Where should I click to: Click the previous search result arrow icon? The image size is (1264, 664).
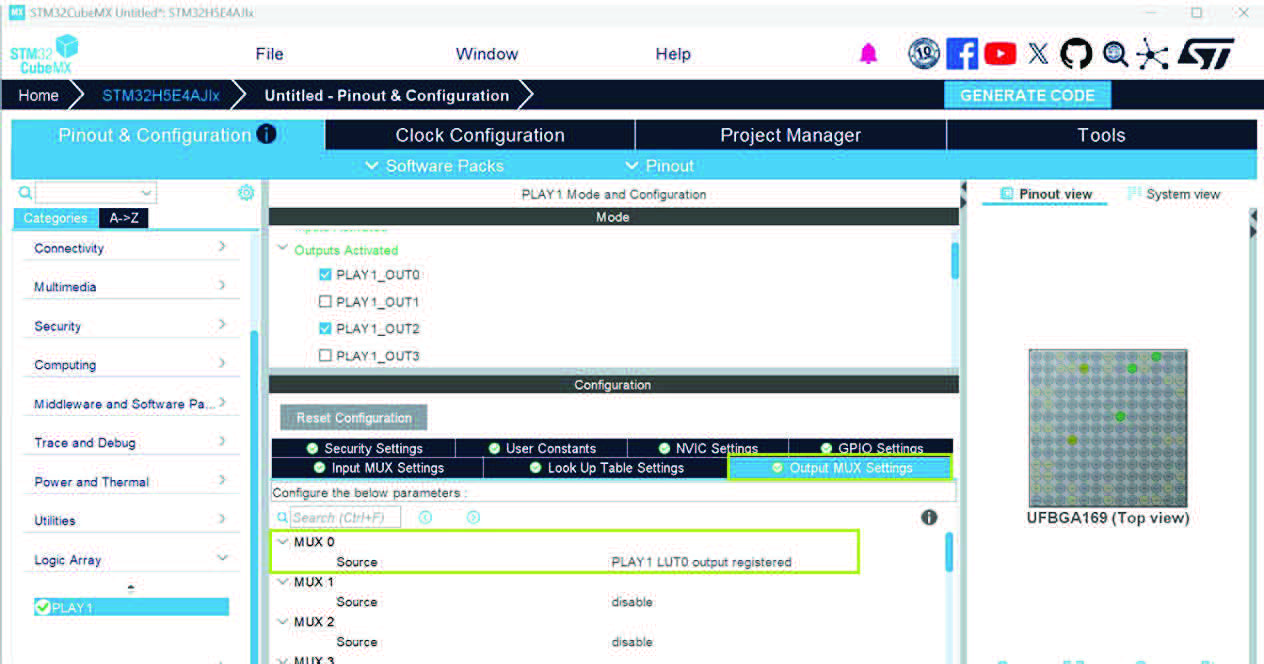[425, 517]
